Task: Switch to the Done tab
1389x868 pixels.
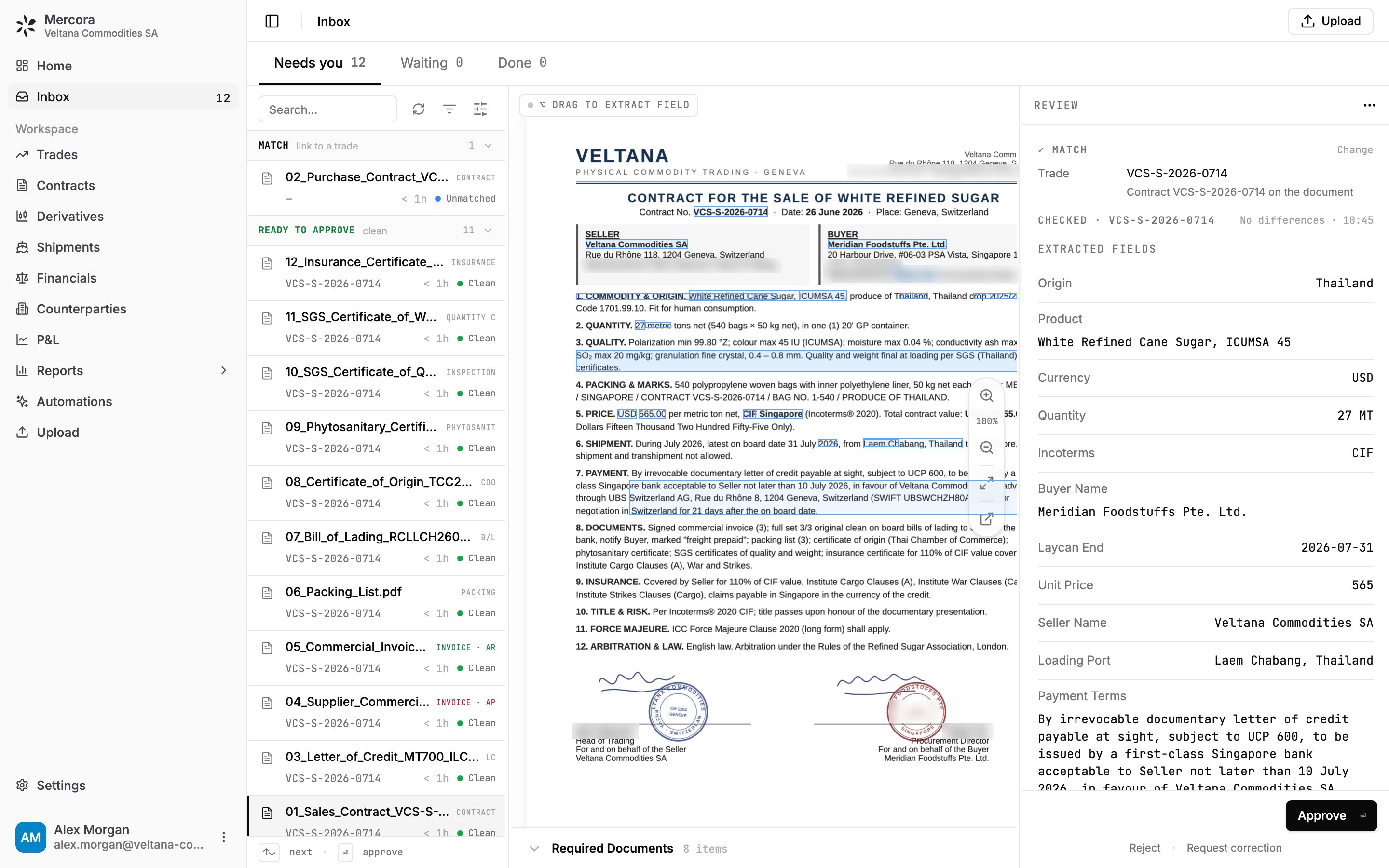Action: [522, 63]
